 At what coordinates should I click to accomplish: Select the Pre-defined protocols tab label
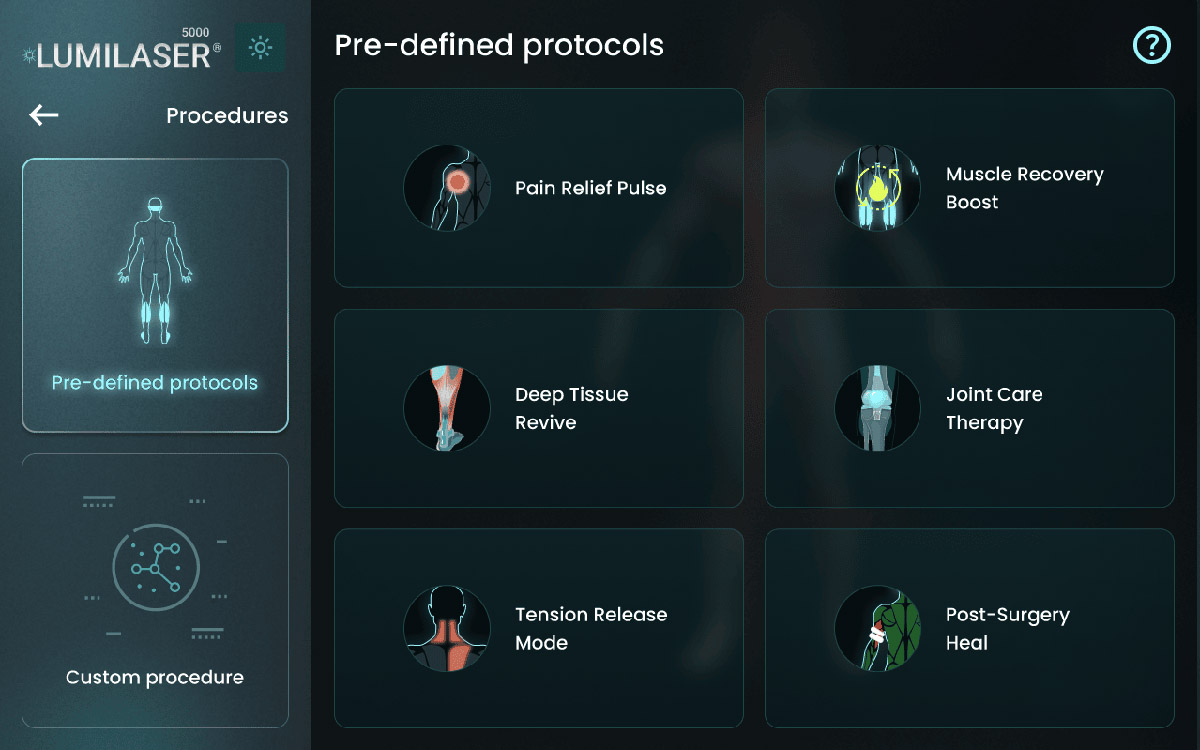tap(155, 383)
